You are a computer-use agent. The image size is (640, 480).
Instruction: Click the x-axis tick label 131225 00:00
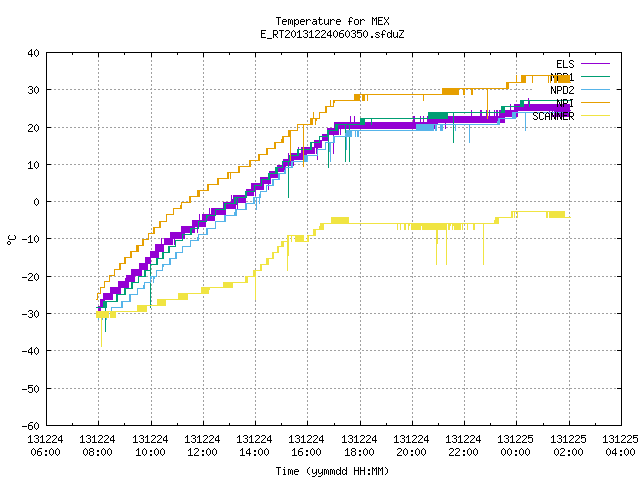516,446
